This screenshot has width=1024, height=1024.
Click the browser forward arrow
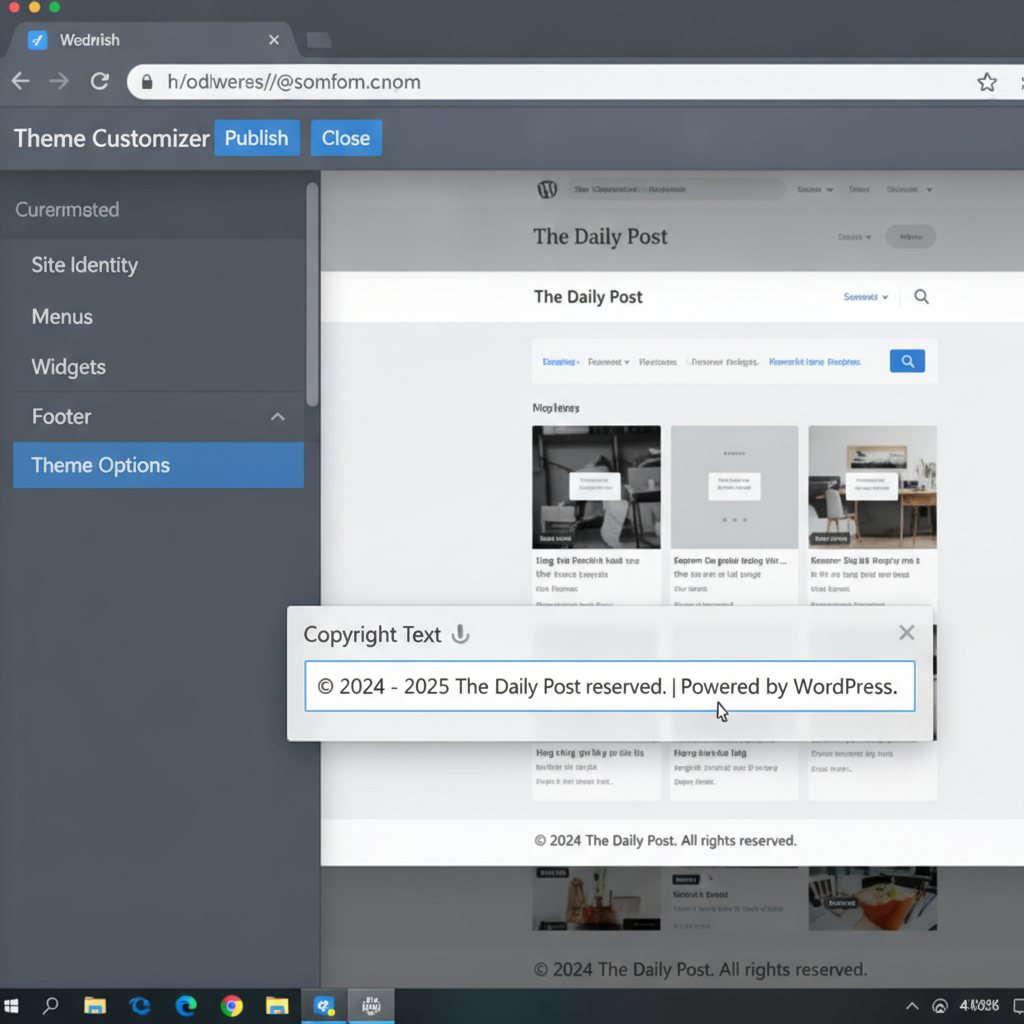pos(59,82)
